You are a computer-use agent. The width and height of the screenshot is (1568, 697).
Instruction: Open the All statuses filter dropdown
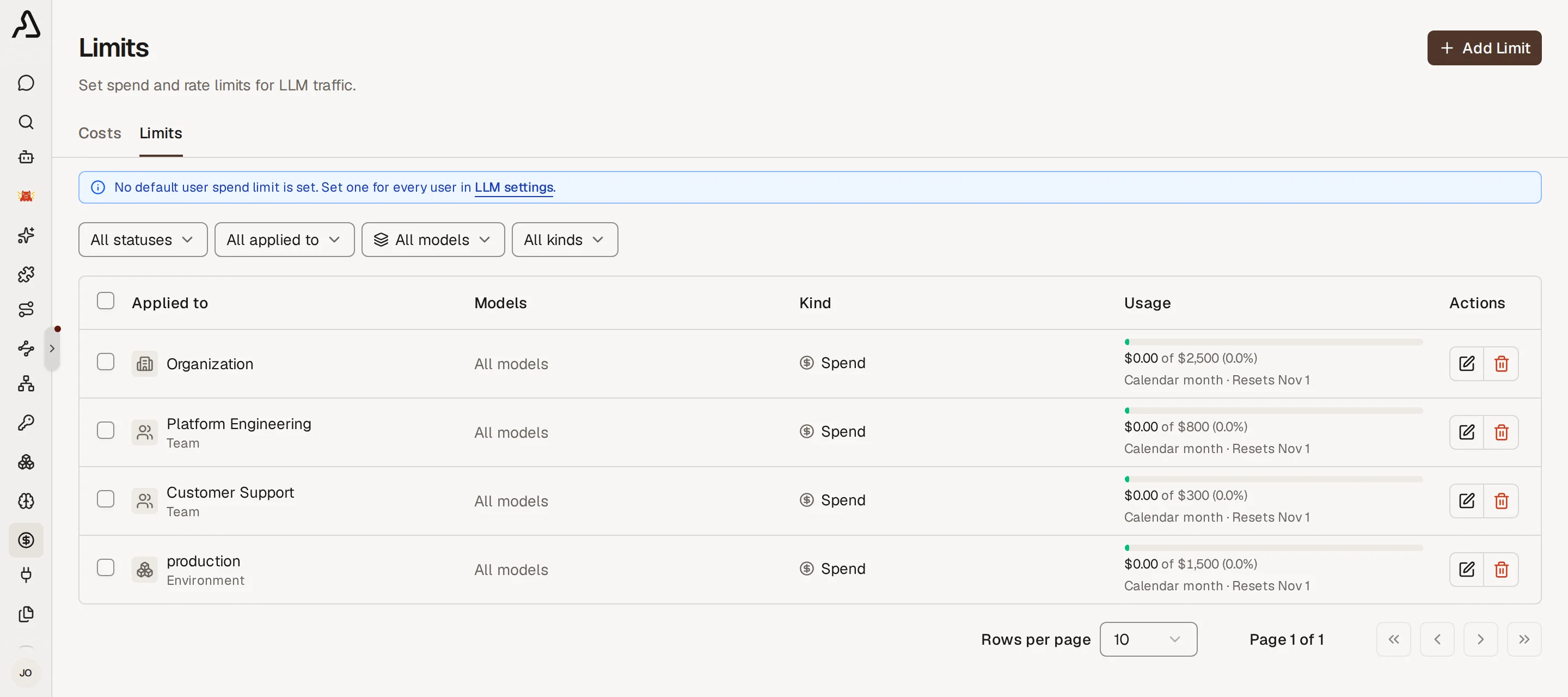tap(143, 240)
